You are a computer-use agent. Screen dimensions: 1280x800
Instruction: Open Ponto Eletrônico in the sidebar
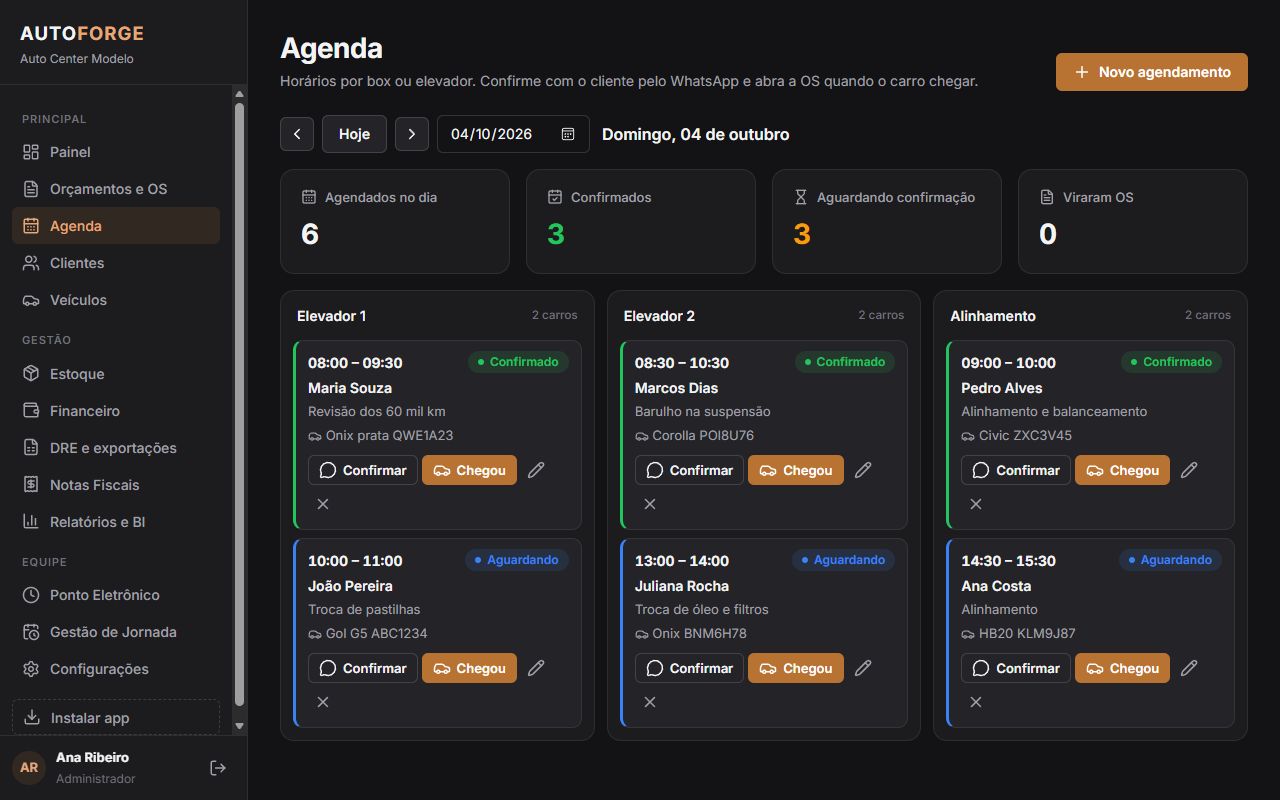pos(116,595)
